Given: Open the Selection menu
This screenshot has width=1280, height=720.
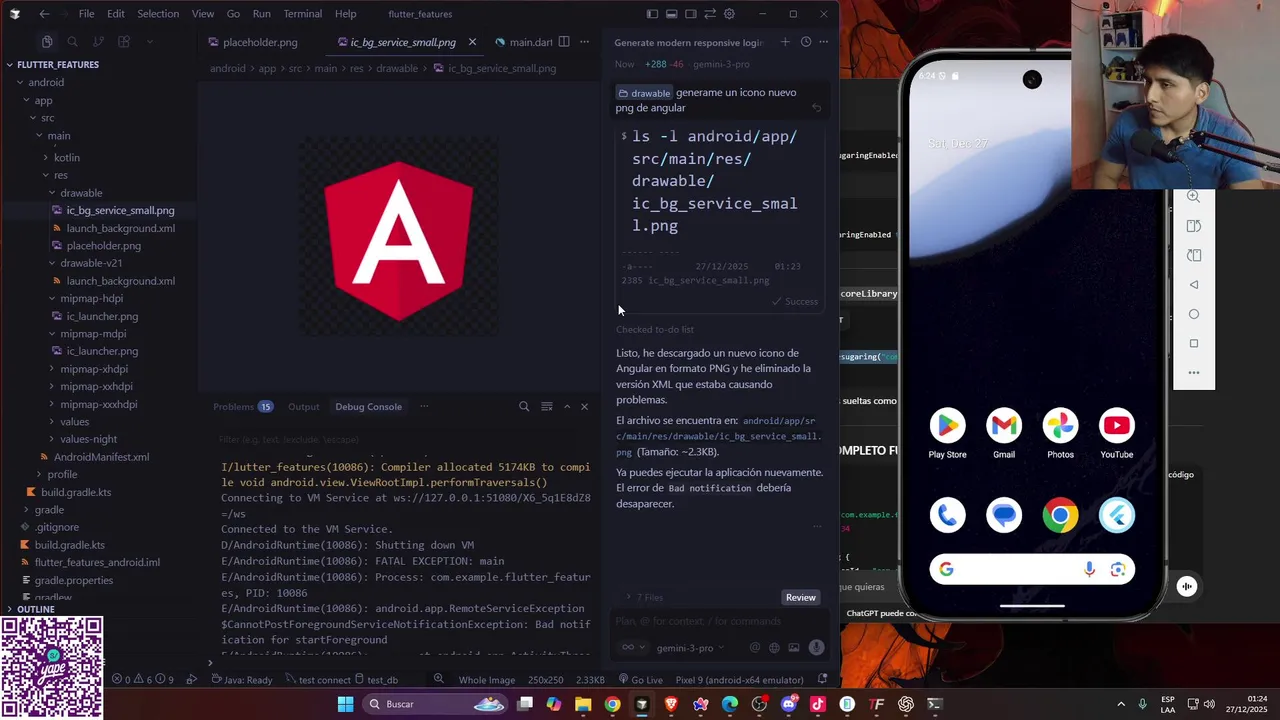Looking at the screenshot, I should 158,14.
